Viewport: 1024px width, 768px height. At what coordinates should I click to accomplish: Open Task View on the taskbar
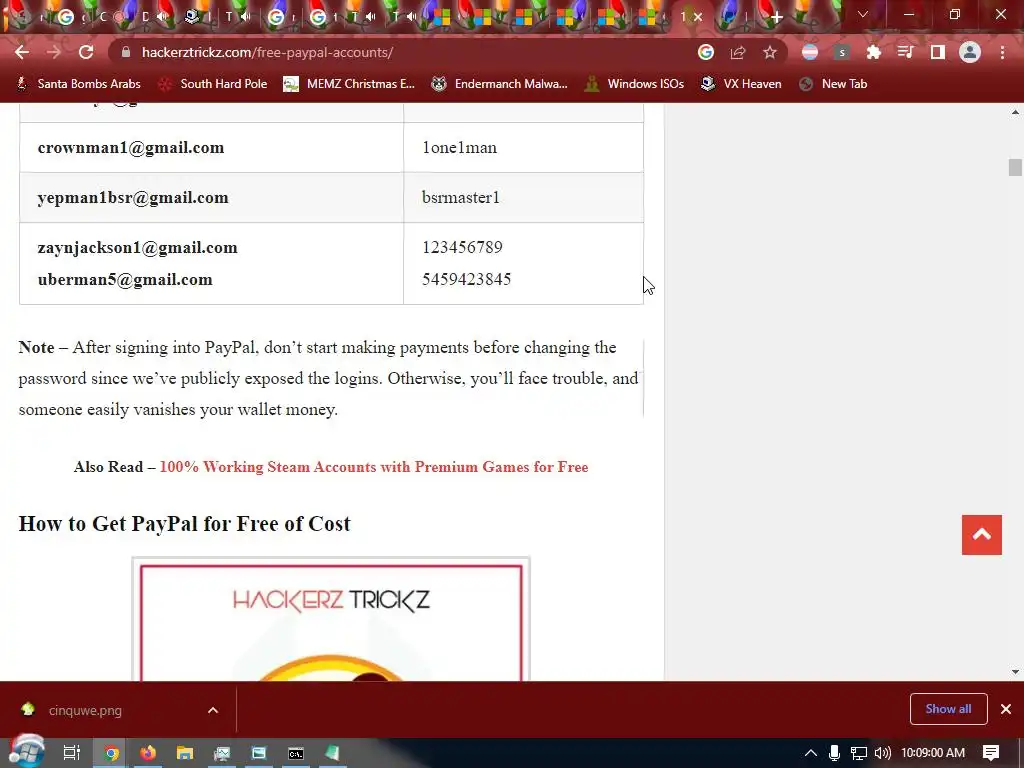[x=72, y=753]
